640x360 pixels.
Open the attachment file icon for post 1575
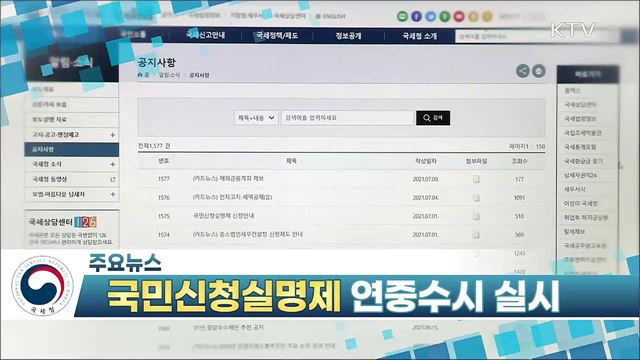pyautogui.click(x=476, y=216)
